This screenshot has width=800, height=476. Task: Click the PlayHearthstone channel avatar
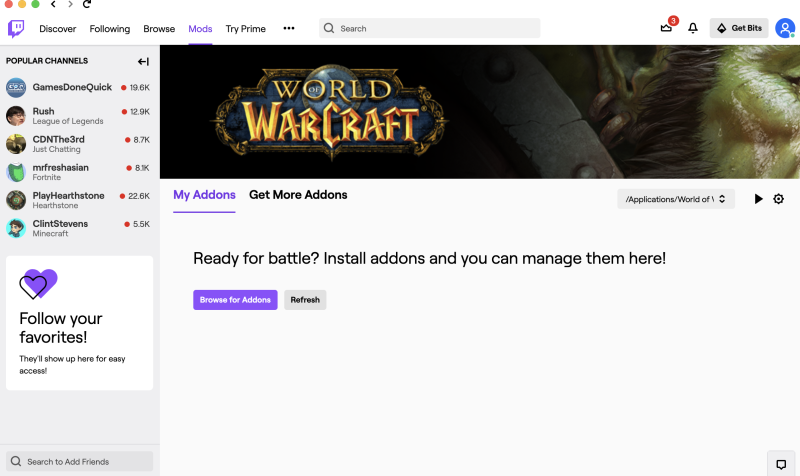coord(16,200)
